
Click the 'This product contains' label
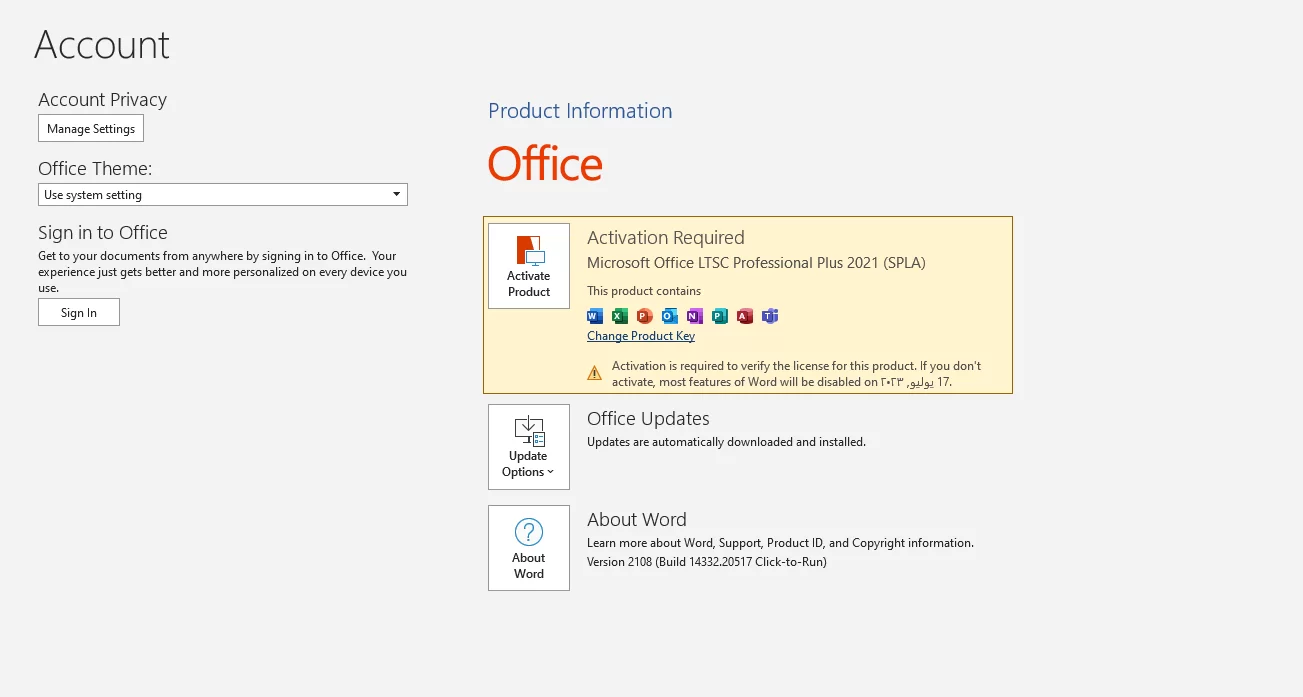click(x=644, y=291)
